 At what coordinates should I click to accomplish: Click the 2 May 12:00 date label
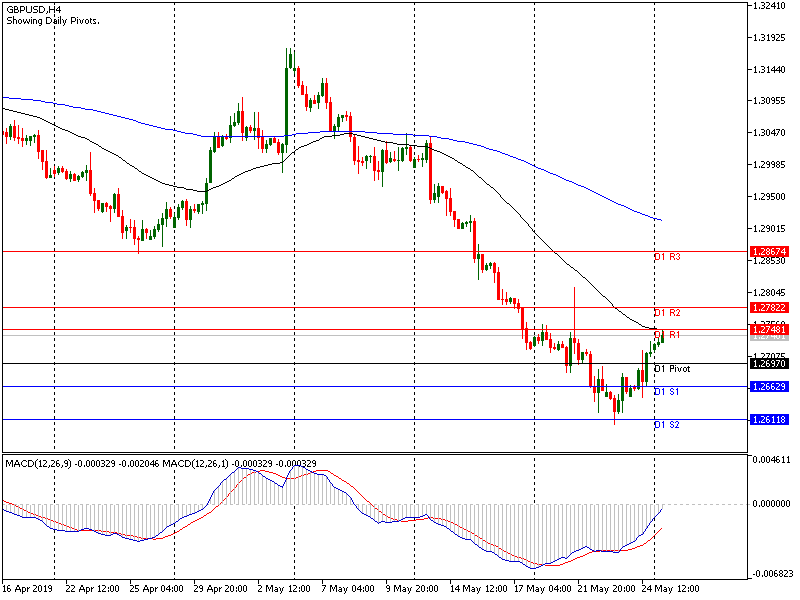click(283, 589)
